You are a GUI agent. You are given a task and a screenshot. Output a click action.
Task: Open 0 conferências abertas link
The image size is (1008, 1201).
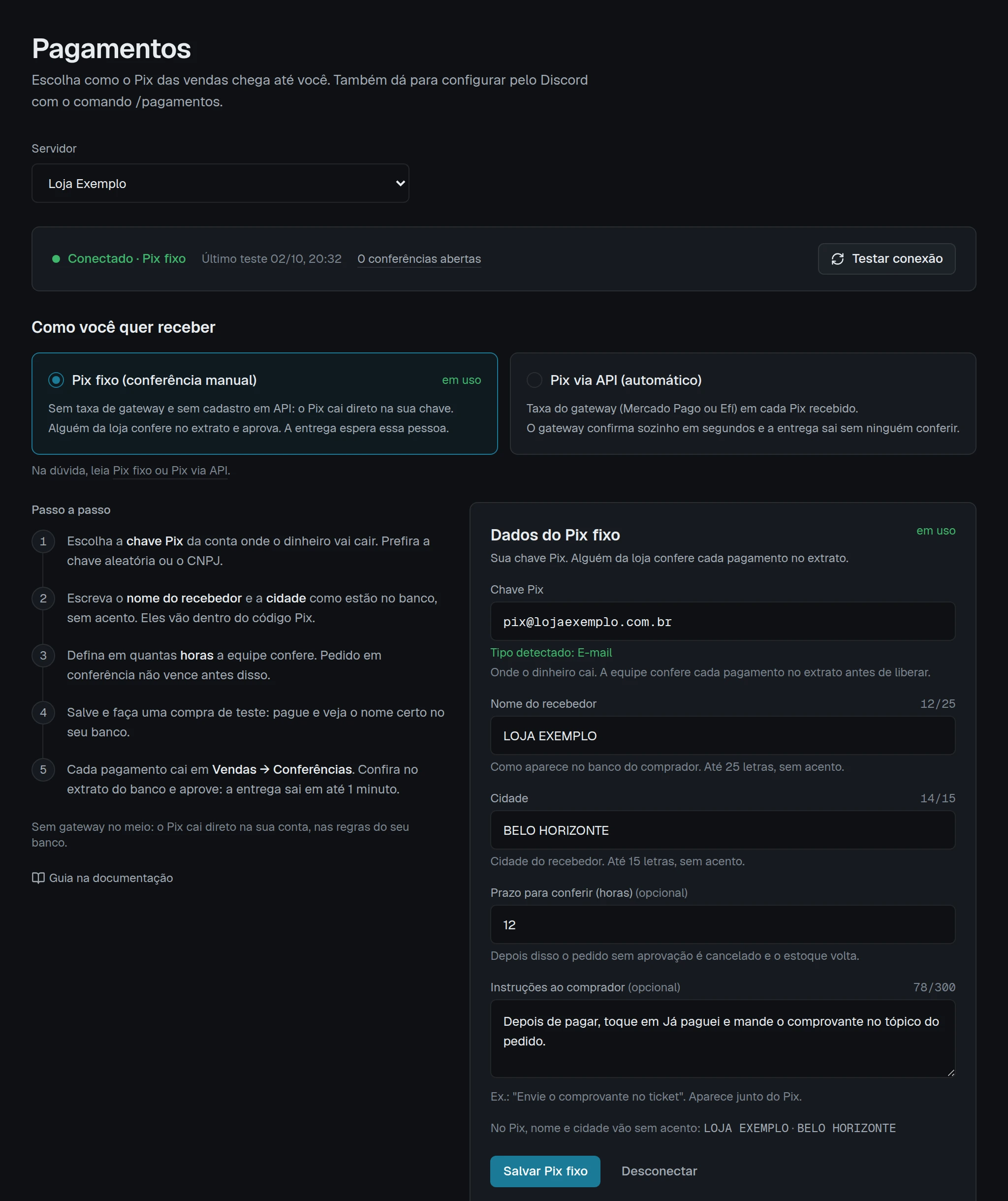tap(419, 259)
